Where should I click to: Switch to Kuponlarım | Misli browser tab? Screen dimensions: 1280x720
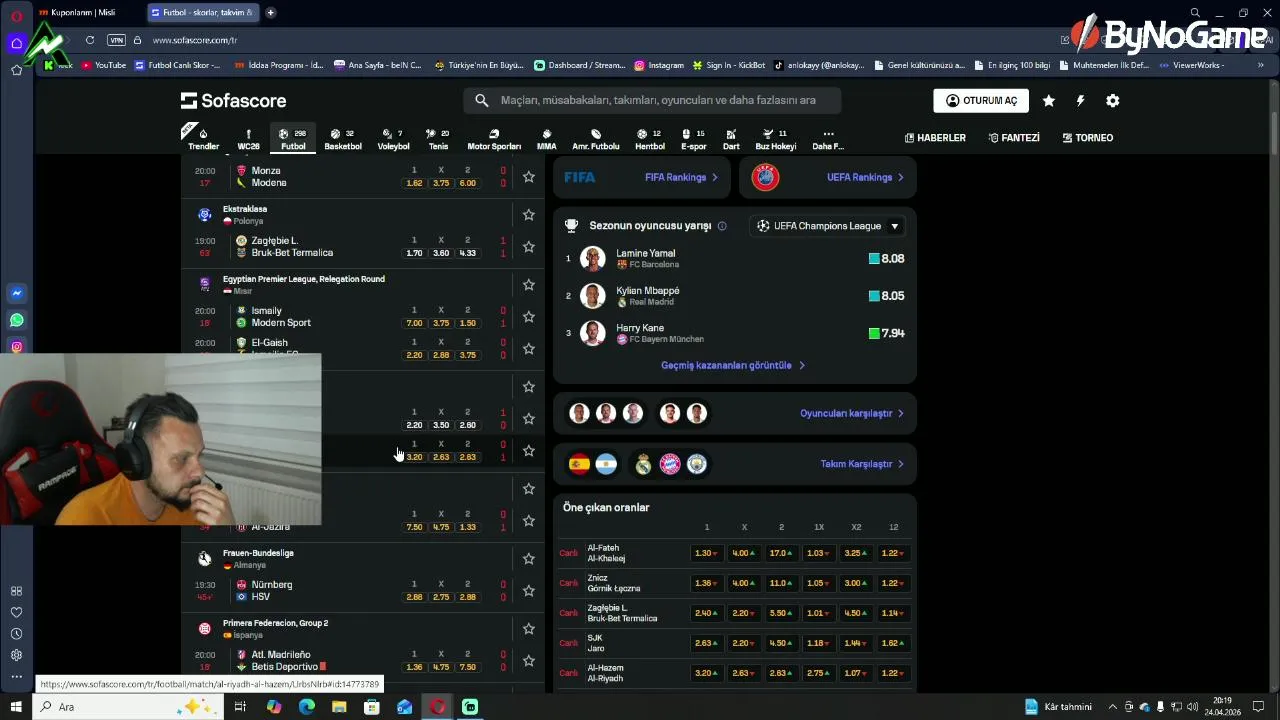click(x=84, y=12)
